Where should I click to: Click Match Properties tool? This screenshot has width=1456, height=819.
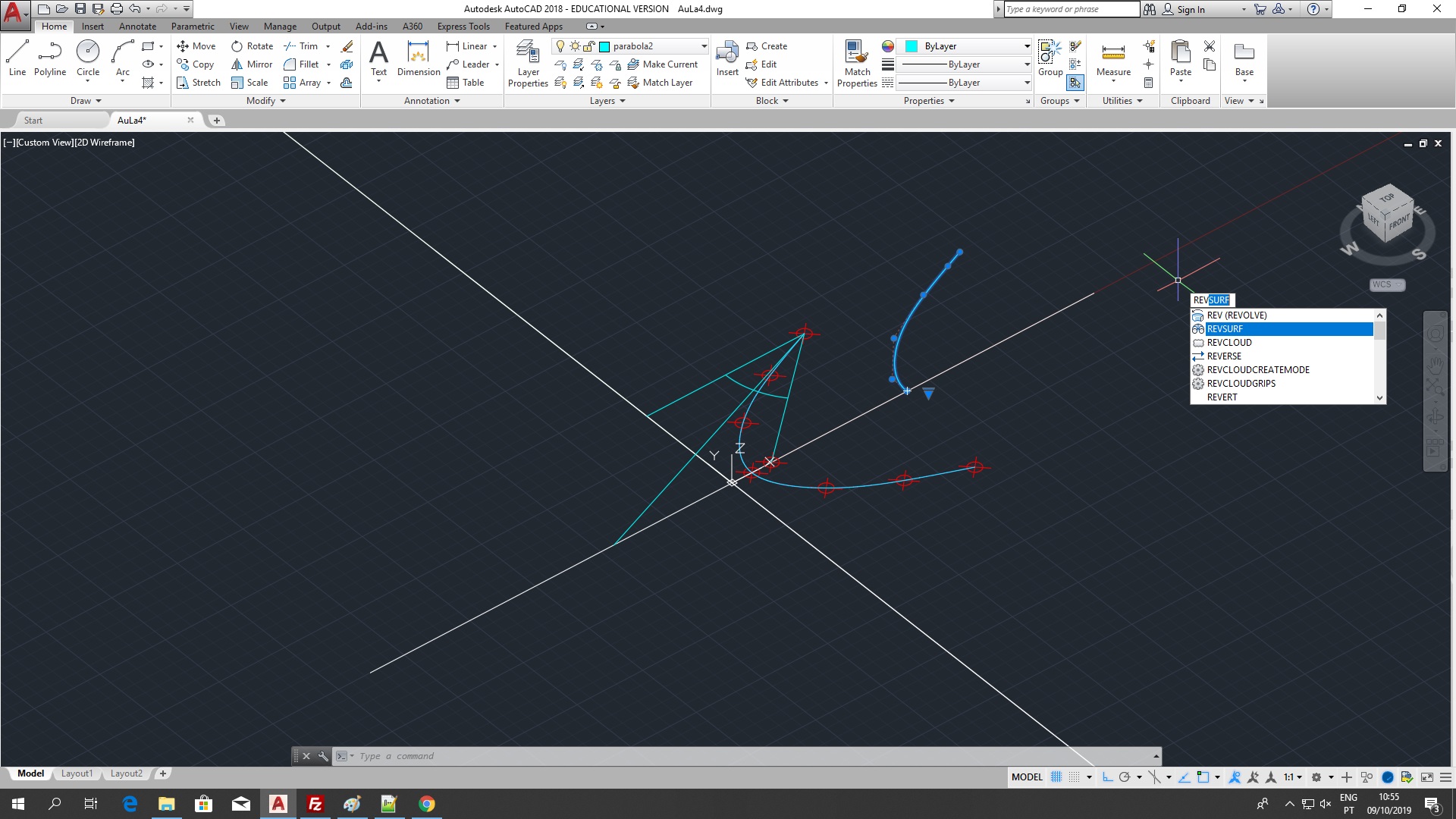(x=857, y=64)
